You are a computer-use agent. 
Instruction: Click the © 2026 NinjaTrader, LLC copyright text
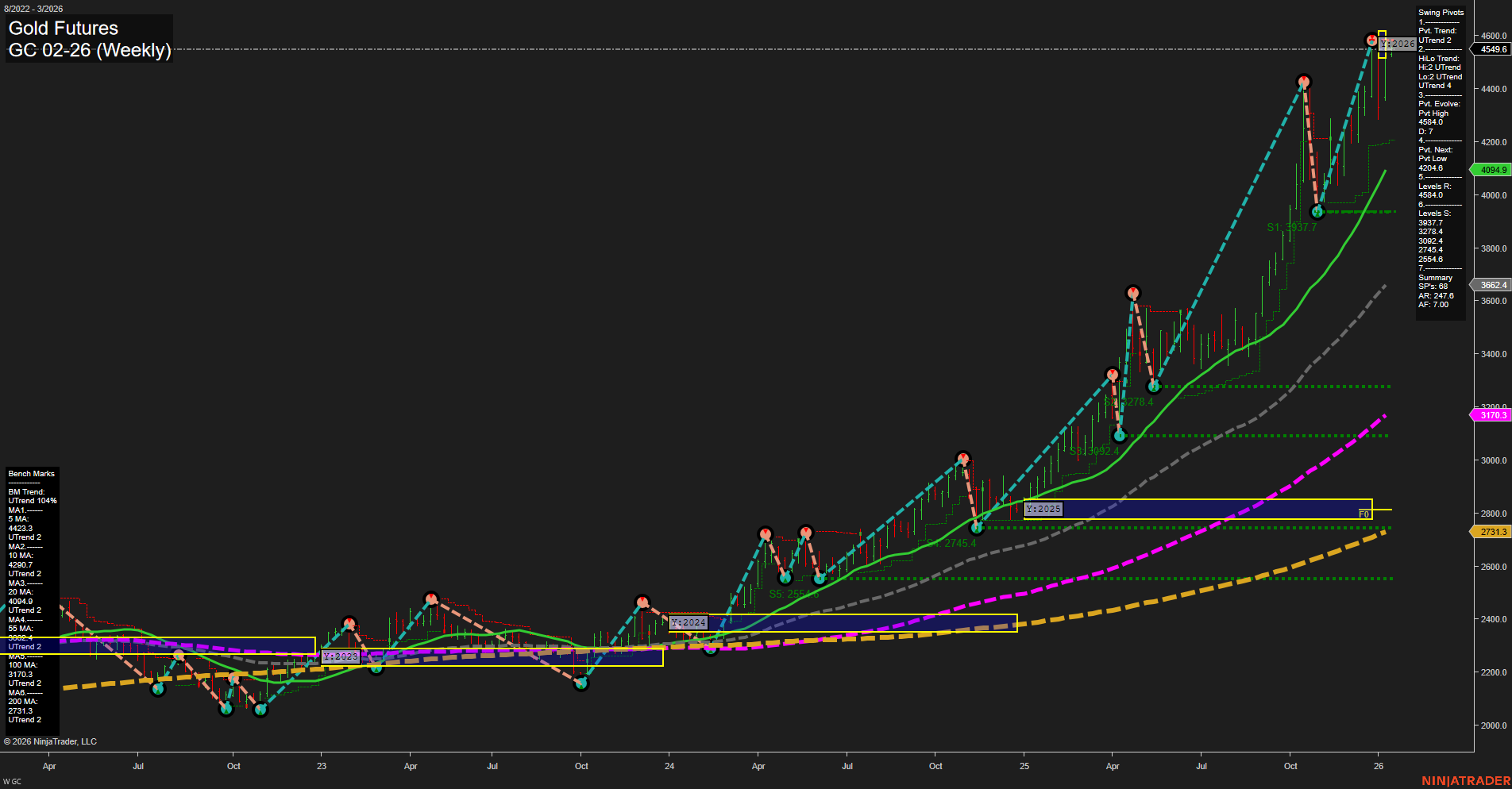point(49,741)
